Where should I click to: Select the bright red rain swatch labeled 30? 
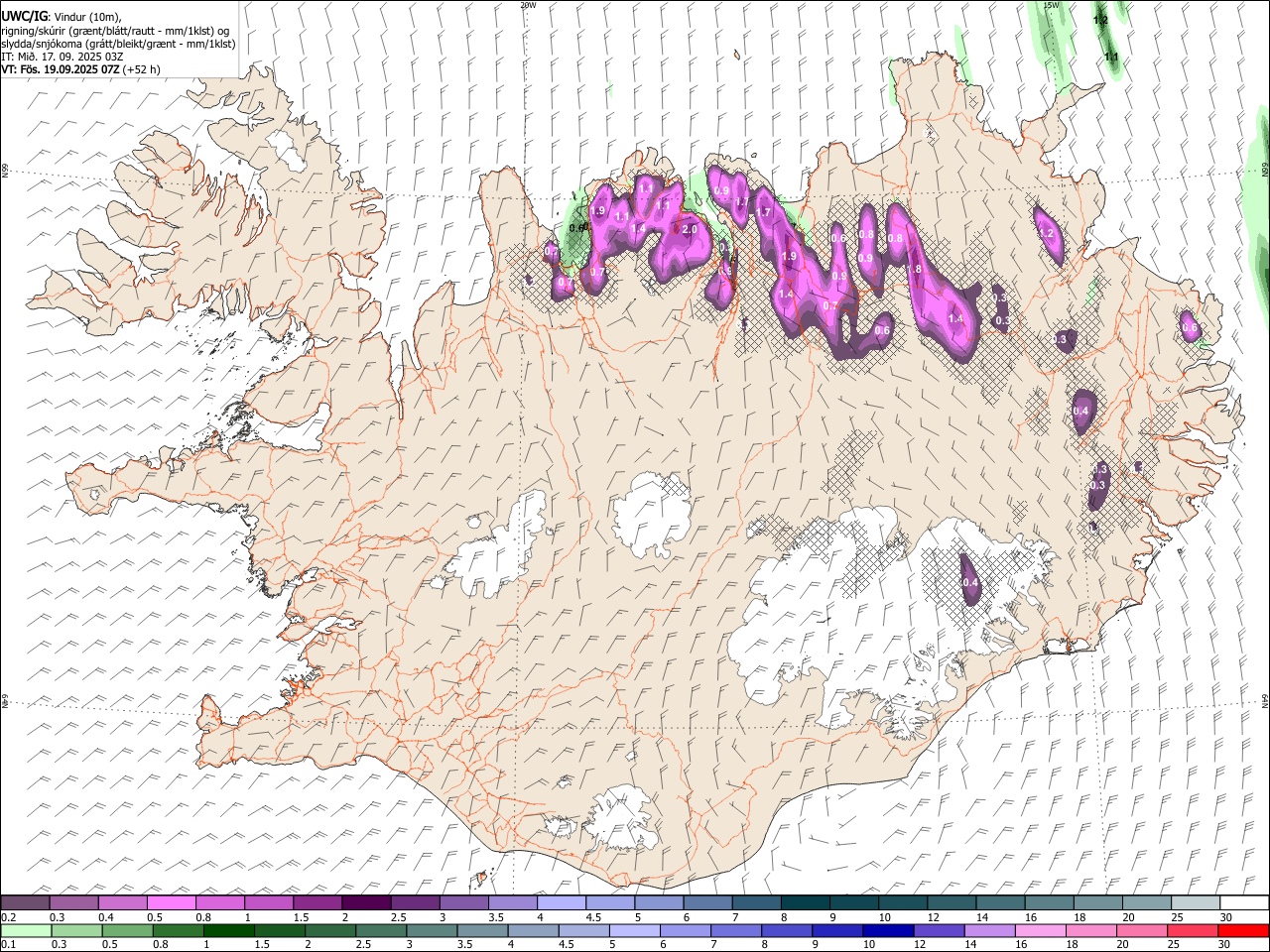point(1244,931)
